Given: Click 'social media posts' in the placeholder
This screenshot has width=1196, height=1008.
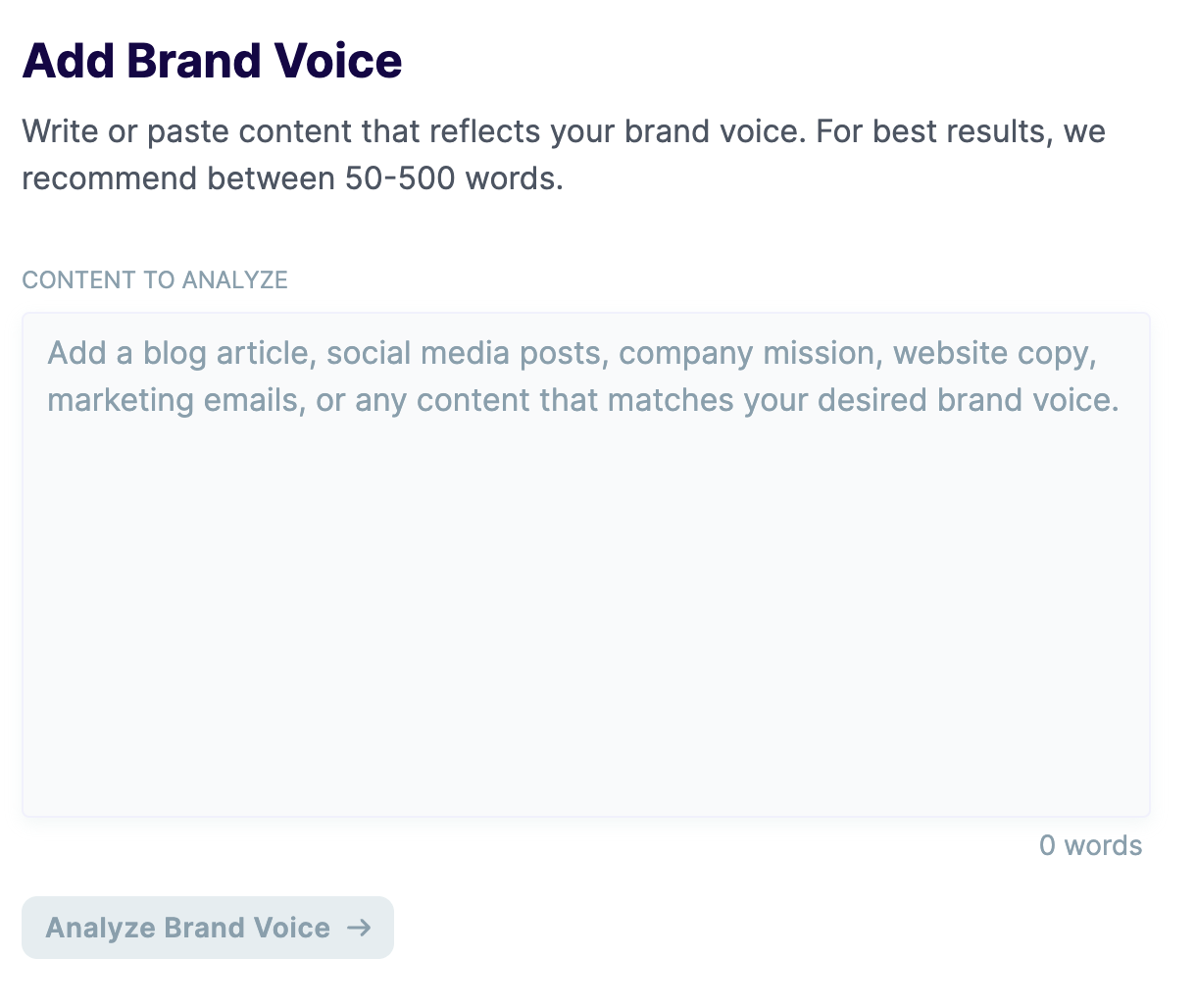Looking at the screenshot, I should coord(464,353).
